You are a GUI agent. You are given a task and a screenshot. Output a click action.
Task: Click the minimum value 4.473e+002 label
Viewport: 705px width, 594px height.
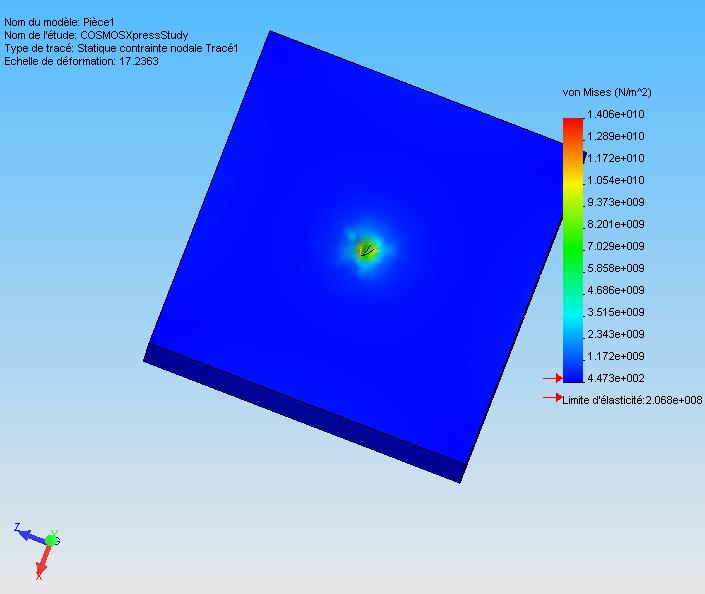click(616, 378)
